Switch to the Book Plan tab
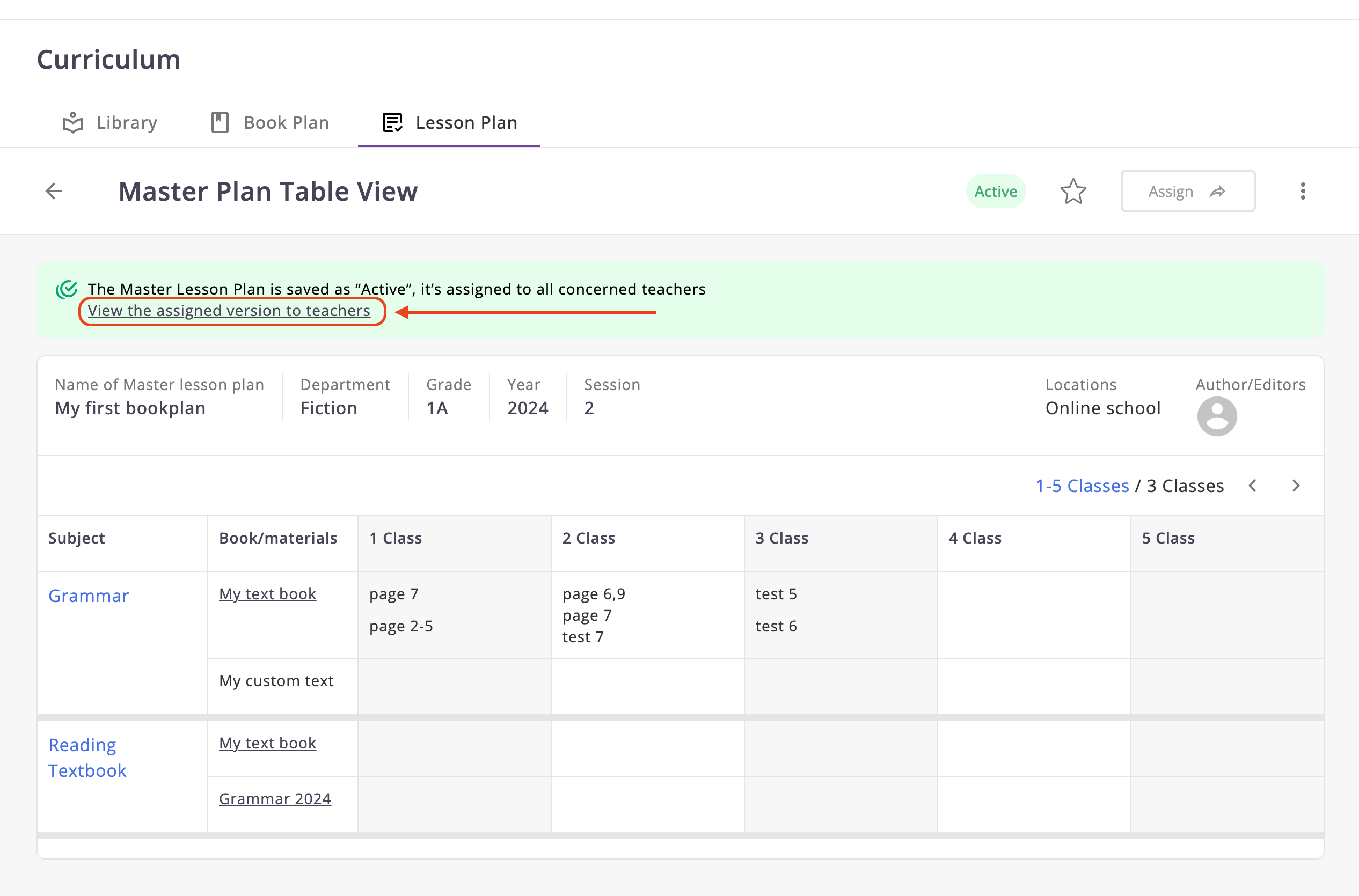1359x896 pixels. (x=286, y=122)
